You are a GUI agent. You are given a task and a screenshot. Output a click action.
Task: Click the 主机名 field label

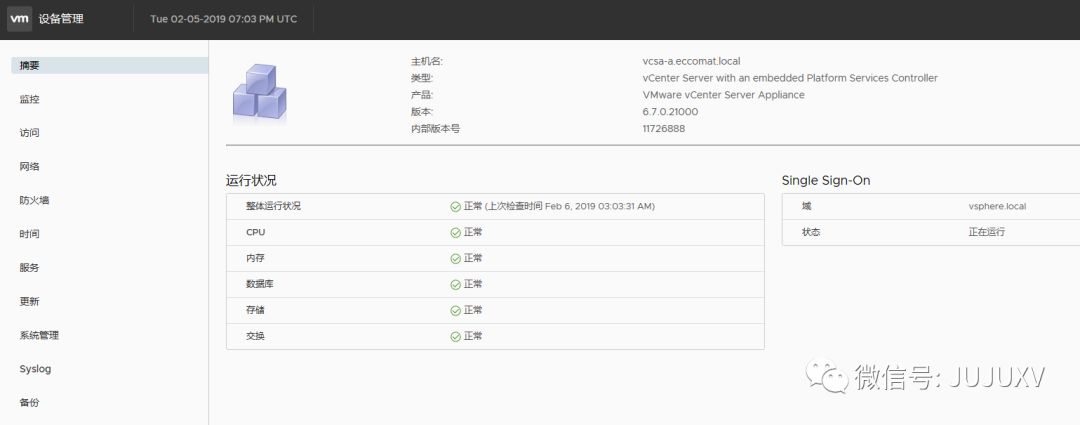coord(426,61)
